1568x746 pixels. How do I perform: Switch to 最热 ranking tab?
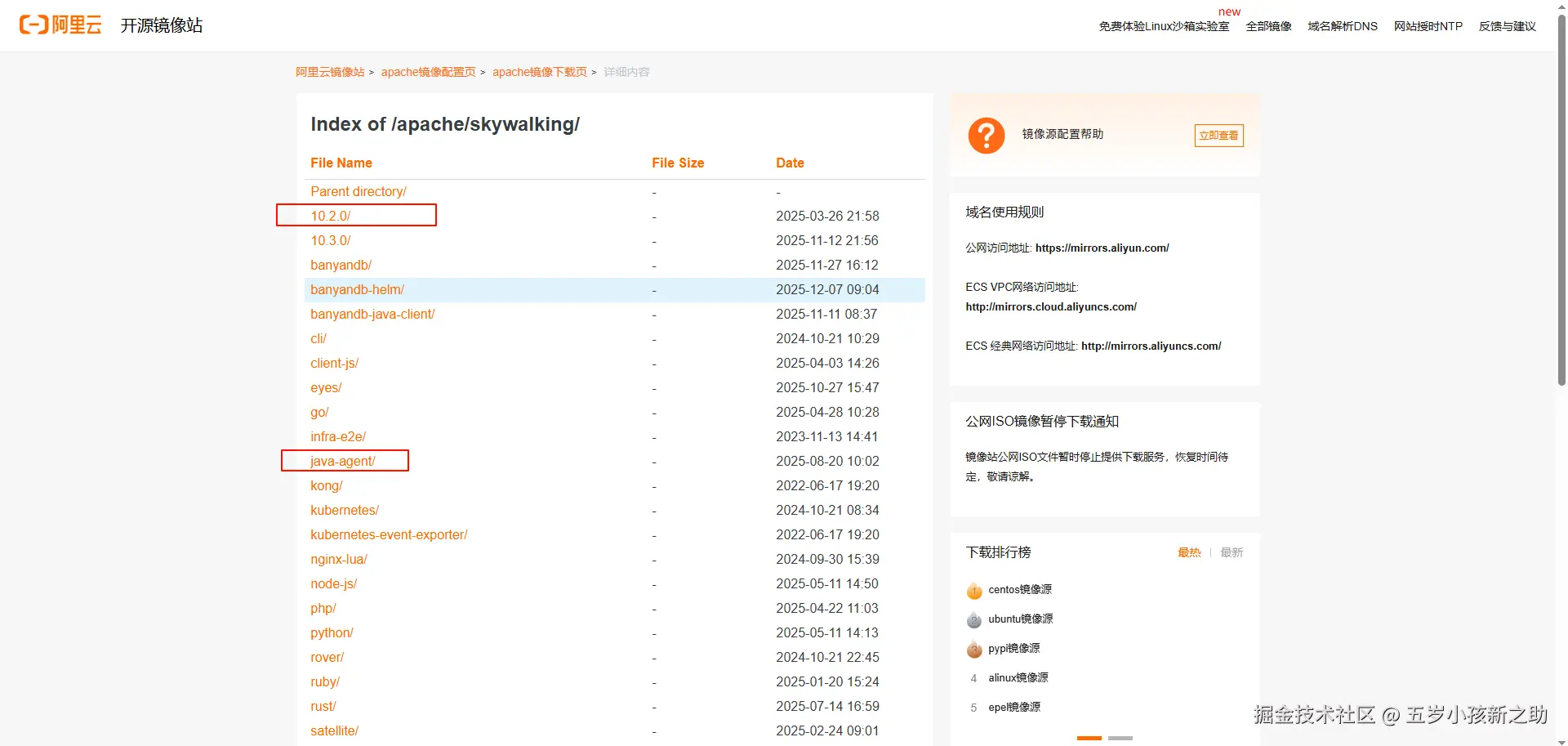pyautogui.click(x=1189, y=552)
